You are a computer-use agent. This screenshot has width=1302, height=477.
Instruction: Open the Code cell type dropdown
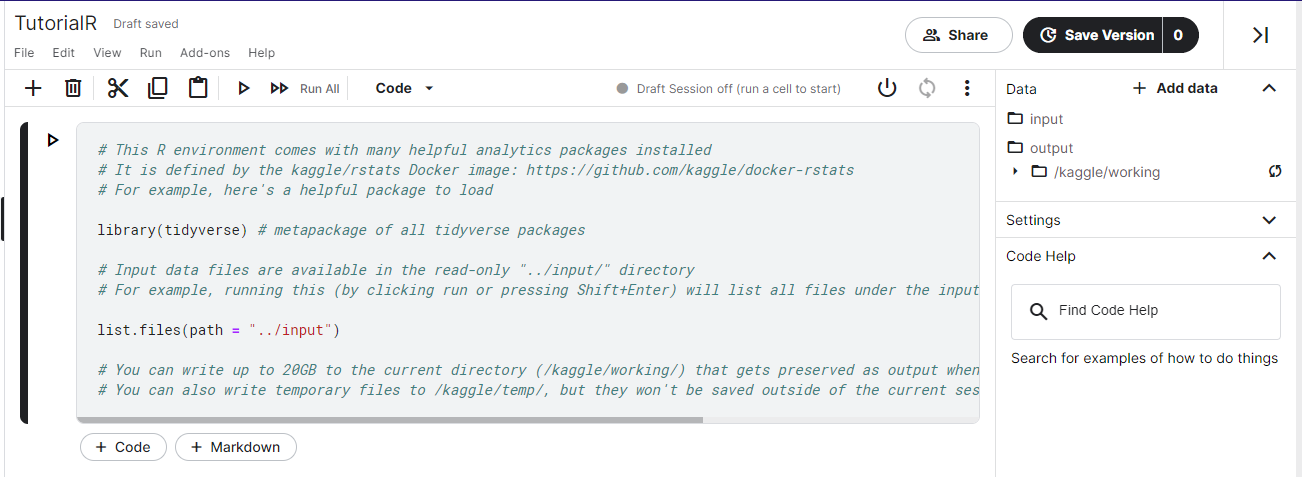(x=404, y=88)
